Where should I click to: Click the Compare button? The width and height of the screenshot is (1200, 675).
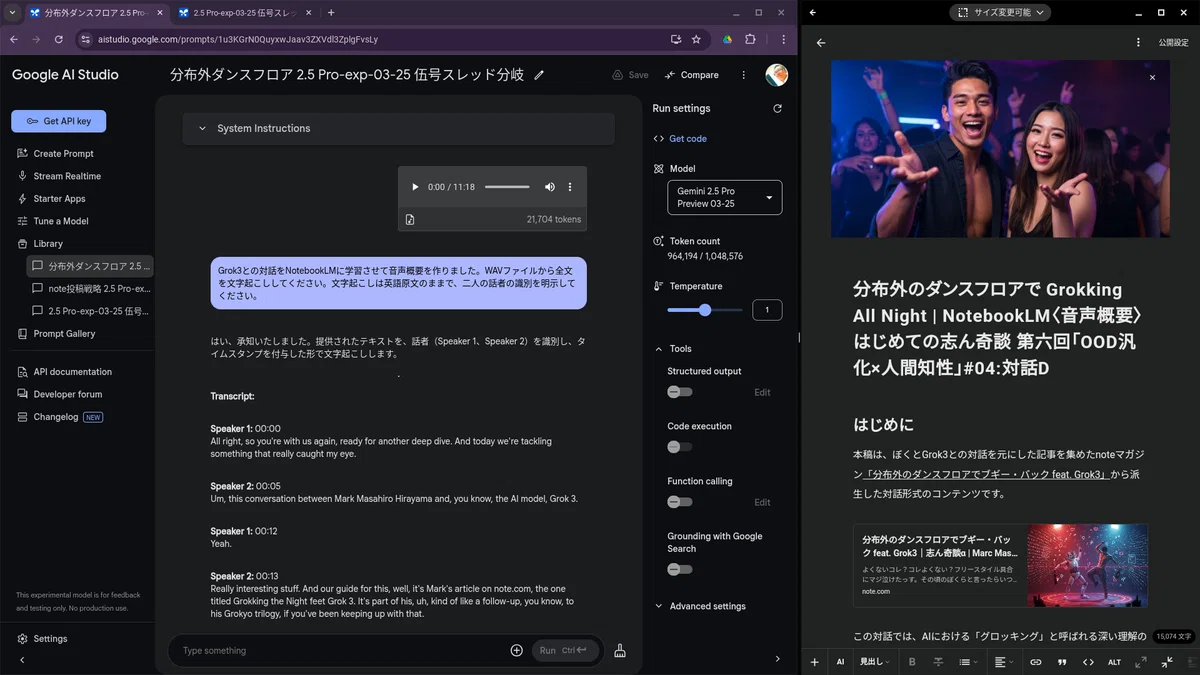coord(691,75)
